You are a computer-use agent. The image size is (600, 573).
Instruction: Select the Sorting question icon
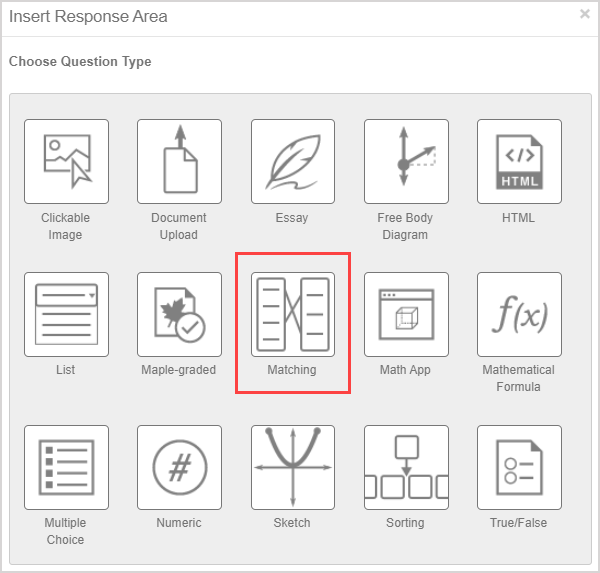[x=405, y=467]
